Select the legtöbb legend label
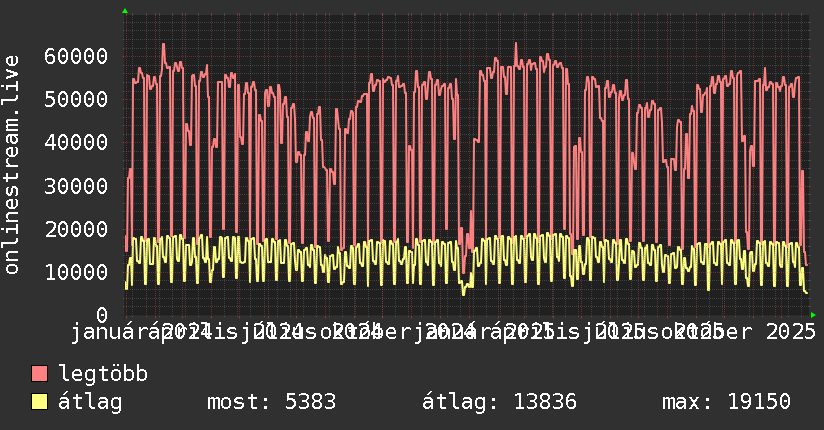The width and height of the screenshot is (824, 430). click(x=104, y=374)
